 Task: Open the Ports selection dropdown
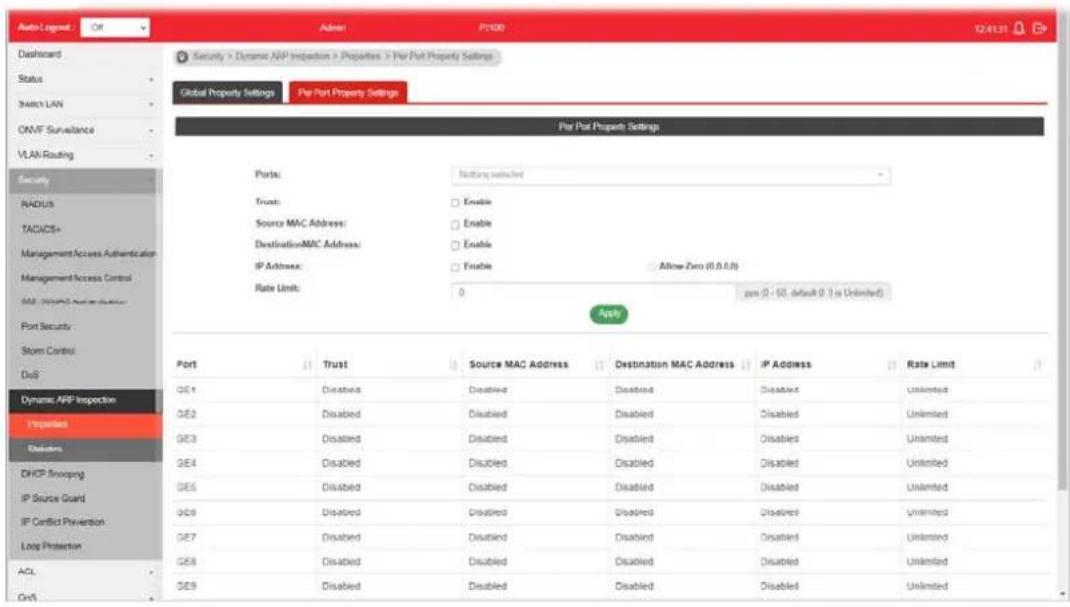(670, 175)
